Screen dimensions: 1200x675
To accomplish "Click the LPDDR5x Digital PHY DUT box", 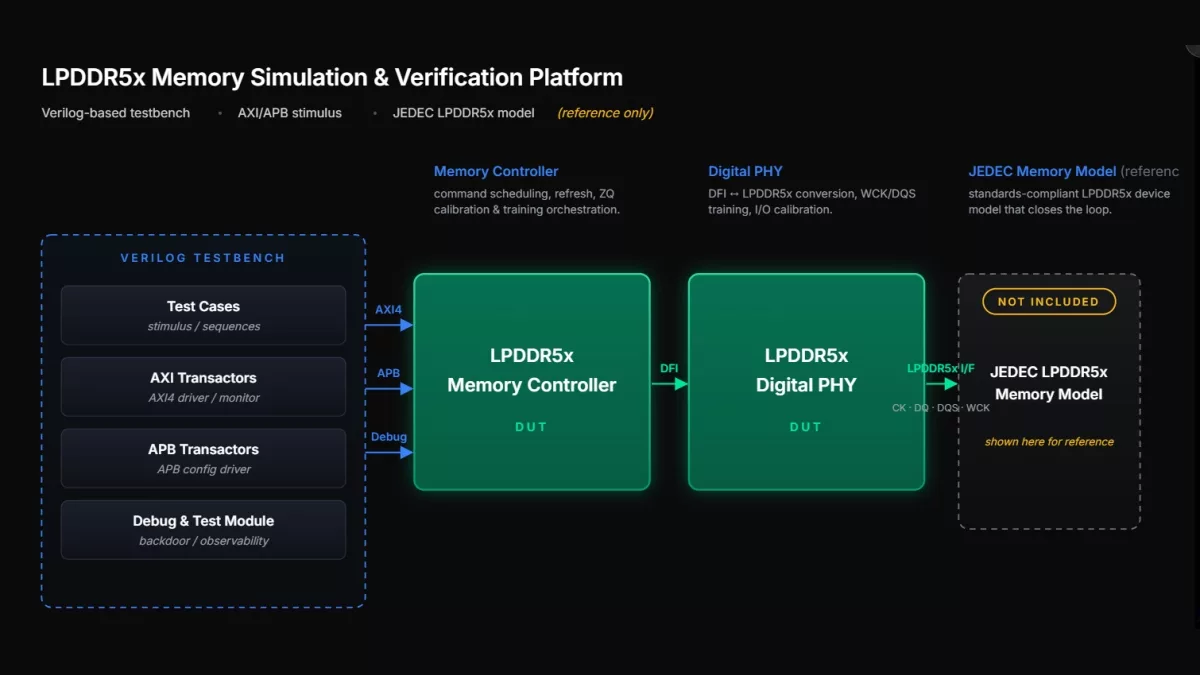I will tap(806, 382).
